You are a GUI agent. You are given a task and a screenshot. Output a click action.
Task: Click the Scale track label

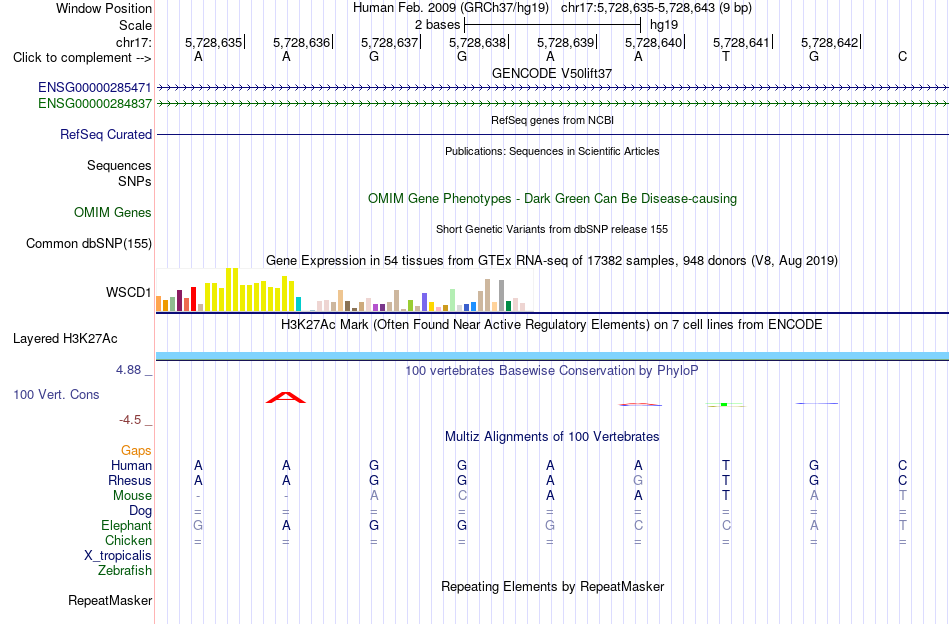[136, 25]
